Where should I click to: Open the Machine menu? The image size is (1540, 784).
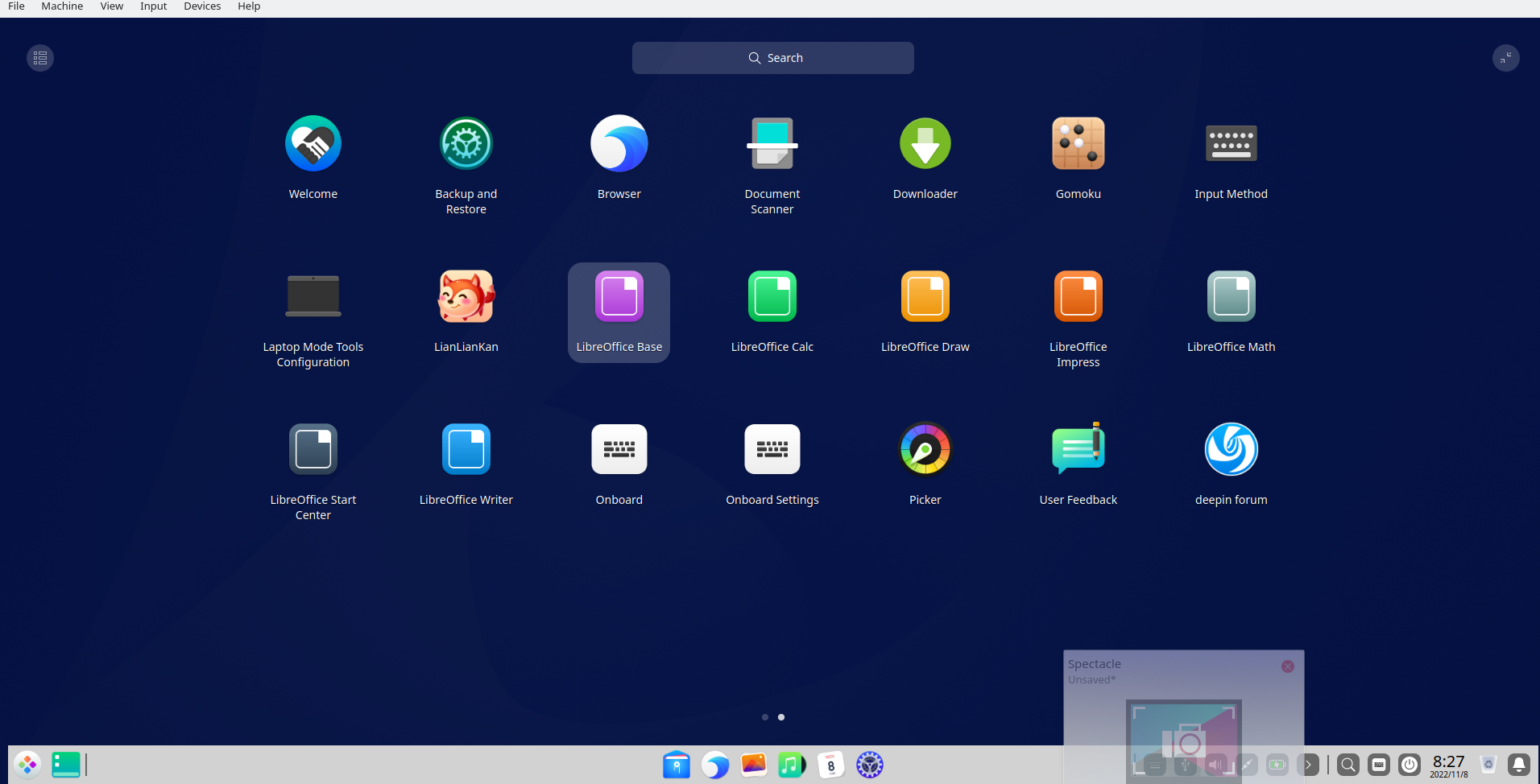[62, 6]
